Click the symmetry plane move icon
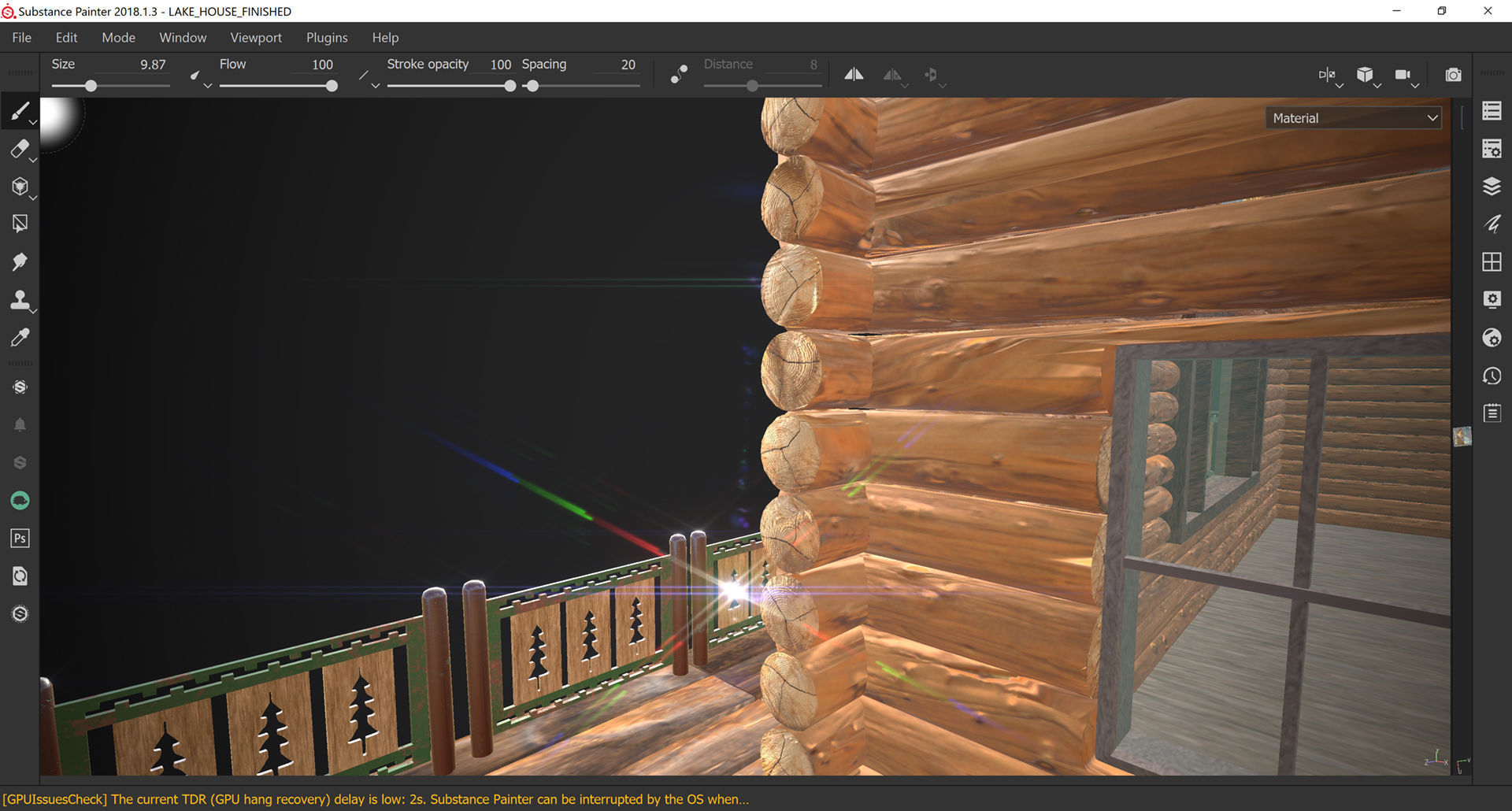 (931, 74)
